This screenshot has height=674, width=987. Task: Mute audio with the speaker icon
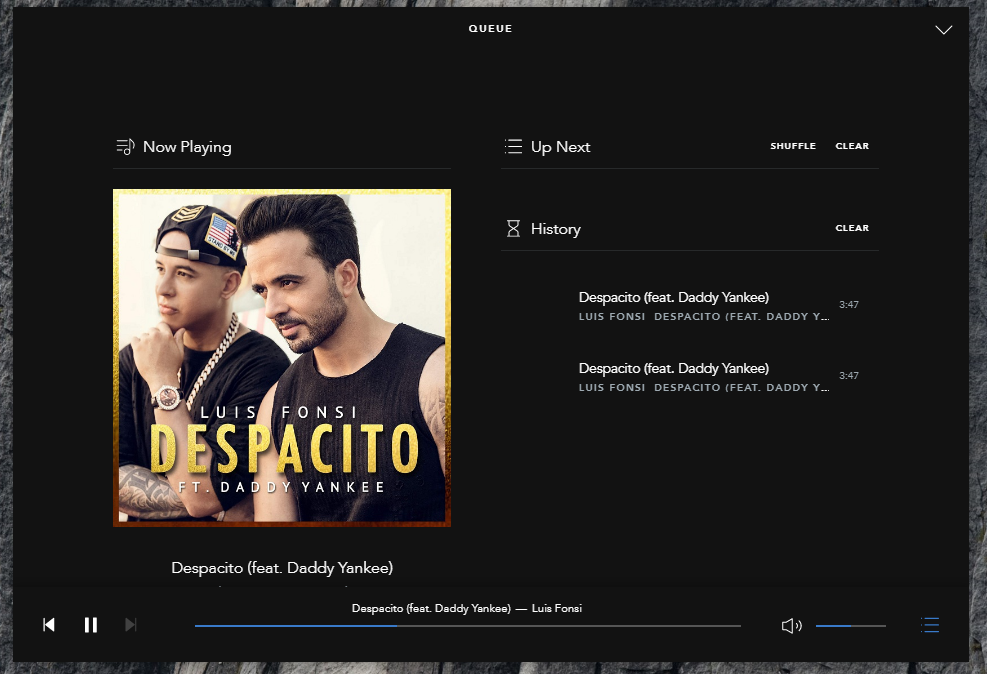pos(791,625)
